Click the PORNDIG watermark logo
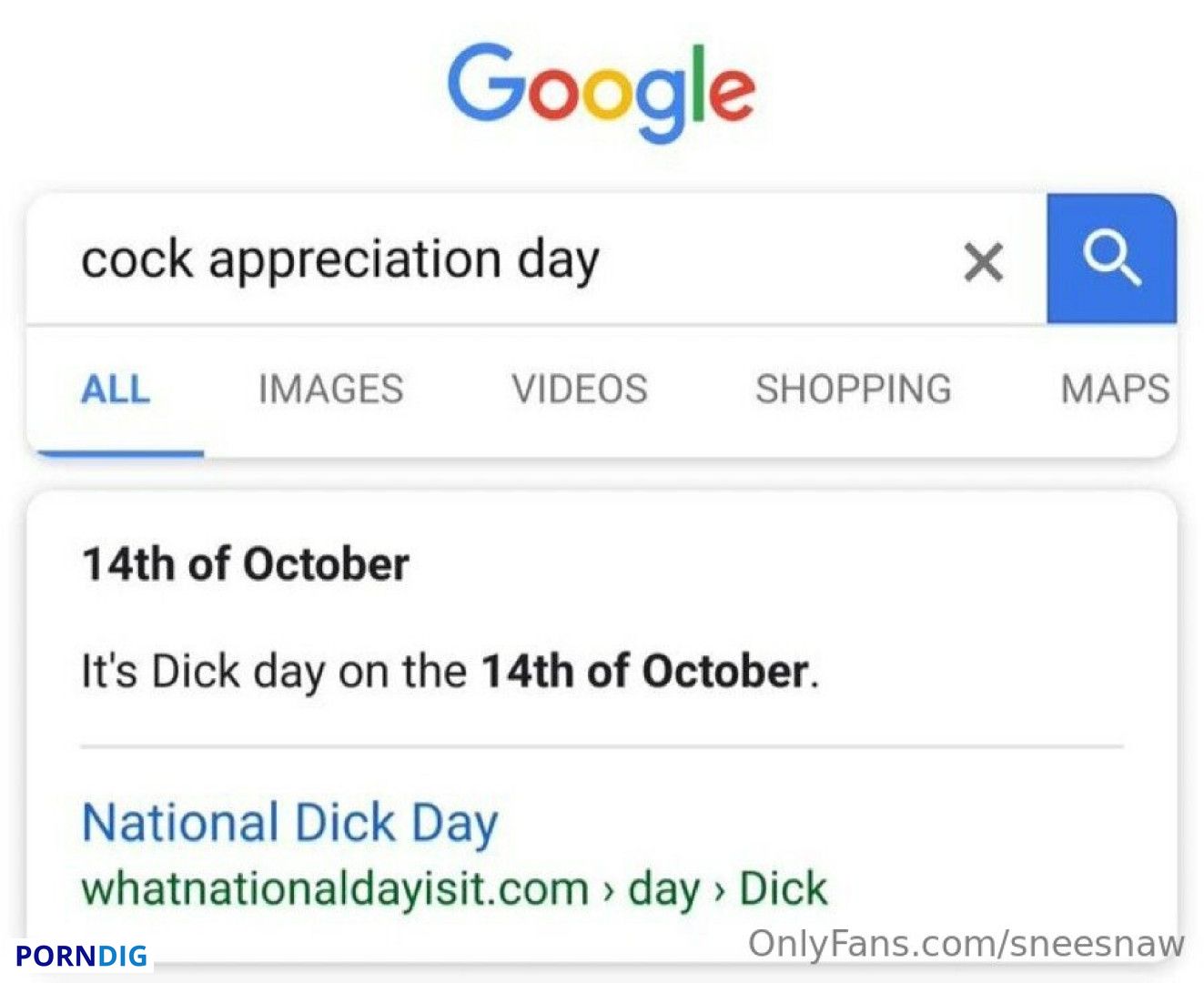 [x=81, y=956]
